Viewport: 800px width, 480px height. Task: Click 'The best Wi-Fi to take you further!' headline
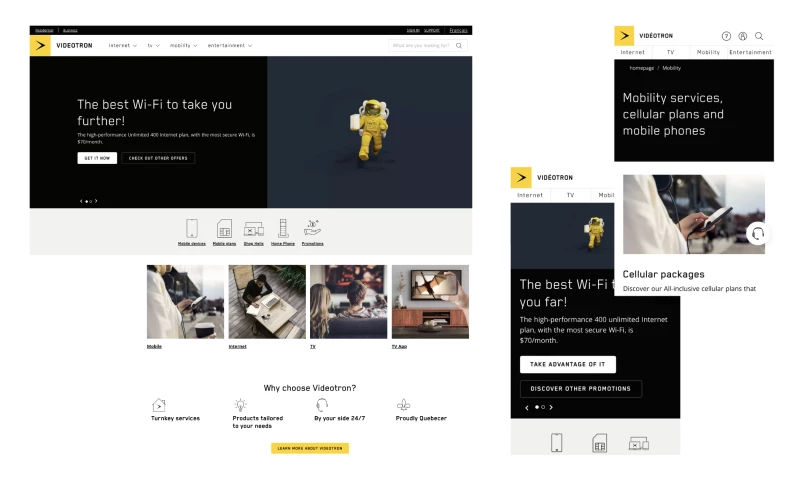pyautogui.click(x=155, y=112)
